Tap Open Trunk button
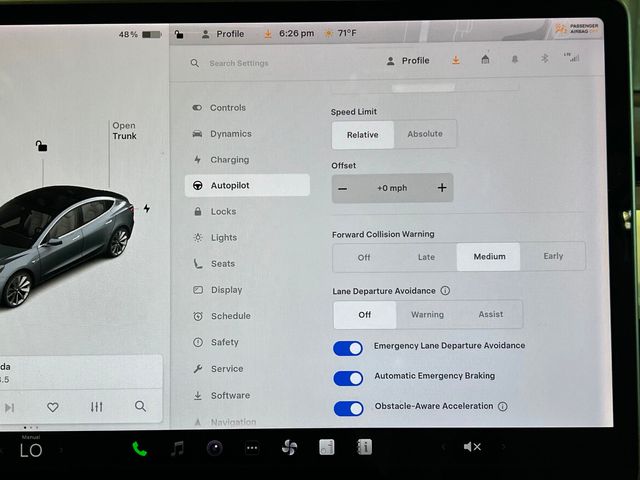This screenshot has width=640, height=480. 124,131
